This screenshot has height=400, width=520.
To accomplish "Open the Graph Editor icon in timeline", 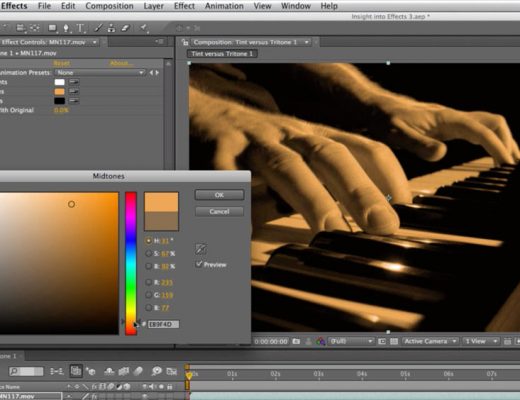I will point(172,371).
